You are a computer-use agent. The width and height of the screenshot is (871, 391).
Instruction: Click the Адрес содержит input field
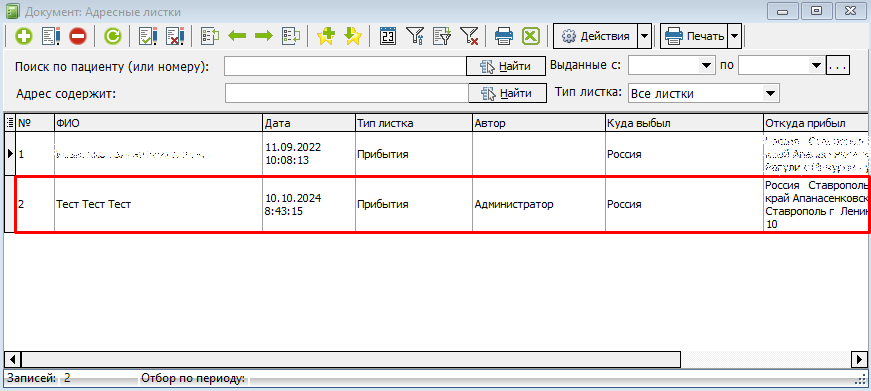pos(347,93)
